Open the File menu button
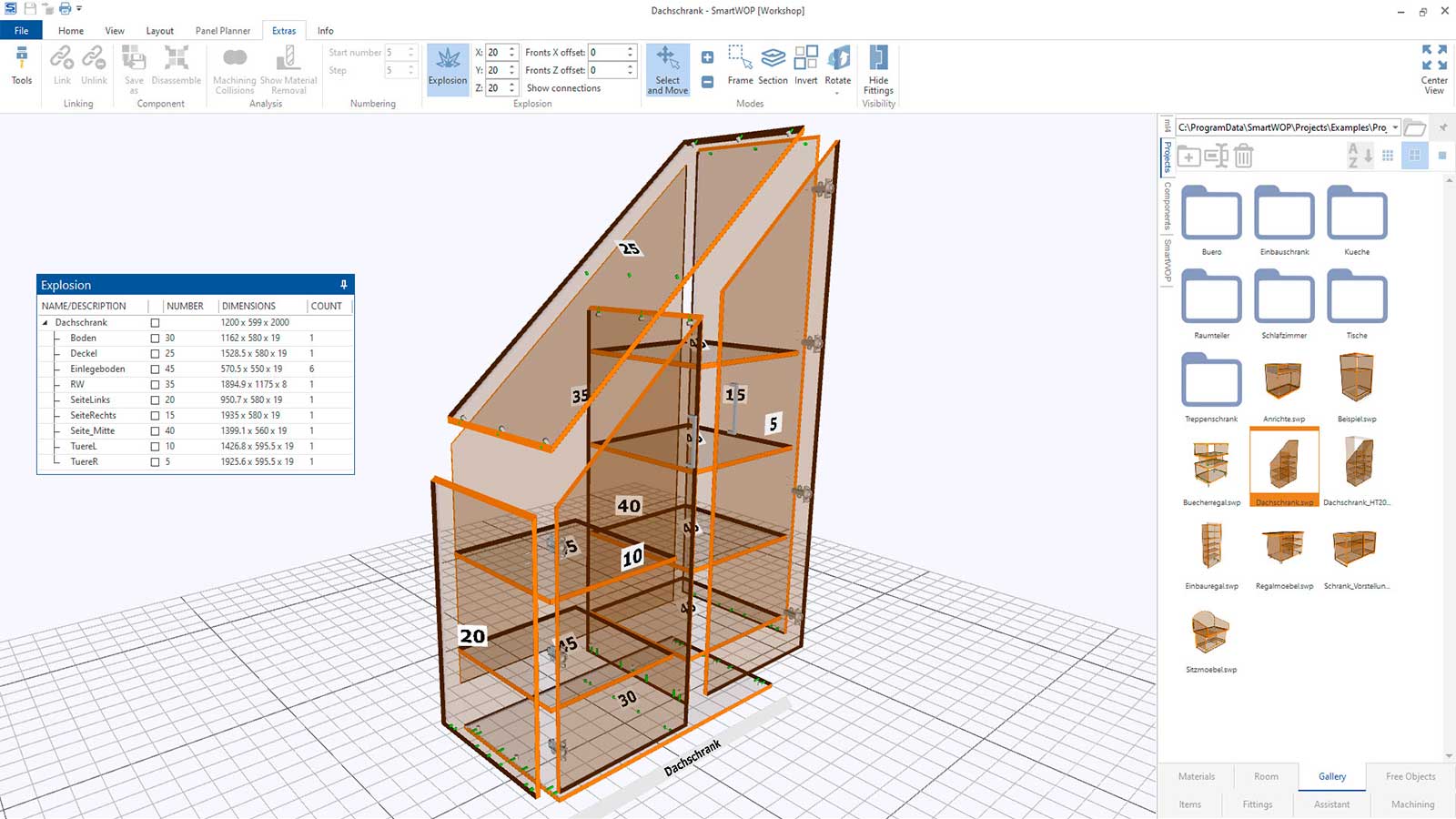Screen dimensions: 1456x819 pyautogui.click(x=21, y=31)
